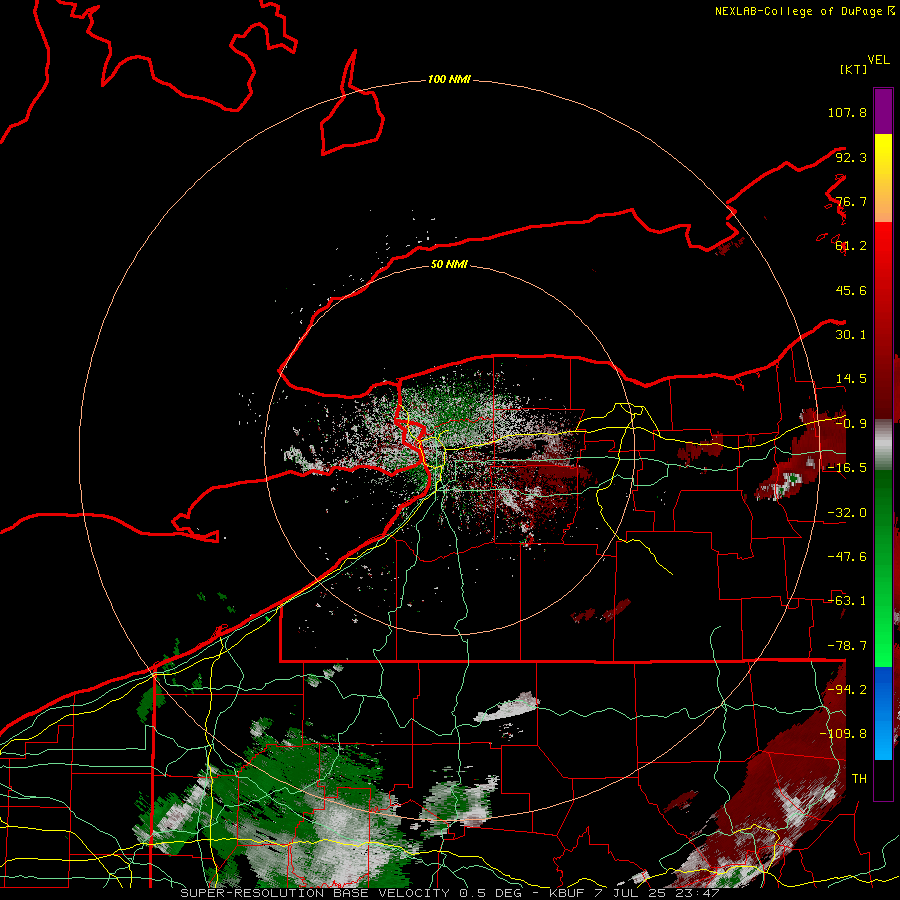Screen dimensions: 900x900
Task: Click the 50 NMI range ring label
Action: pos(449,264)
